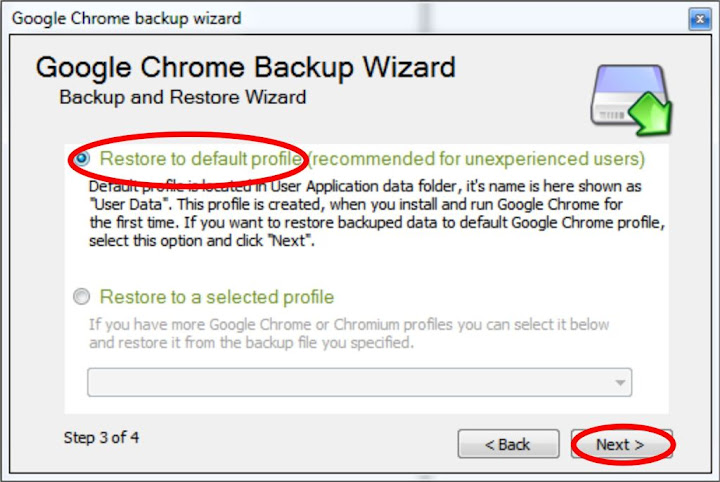720x482 pixels.
Task: Click the window title bar text
Action: 127,18
